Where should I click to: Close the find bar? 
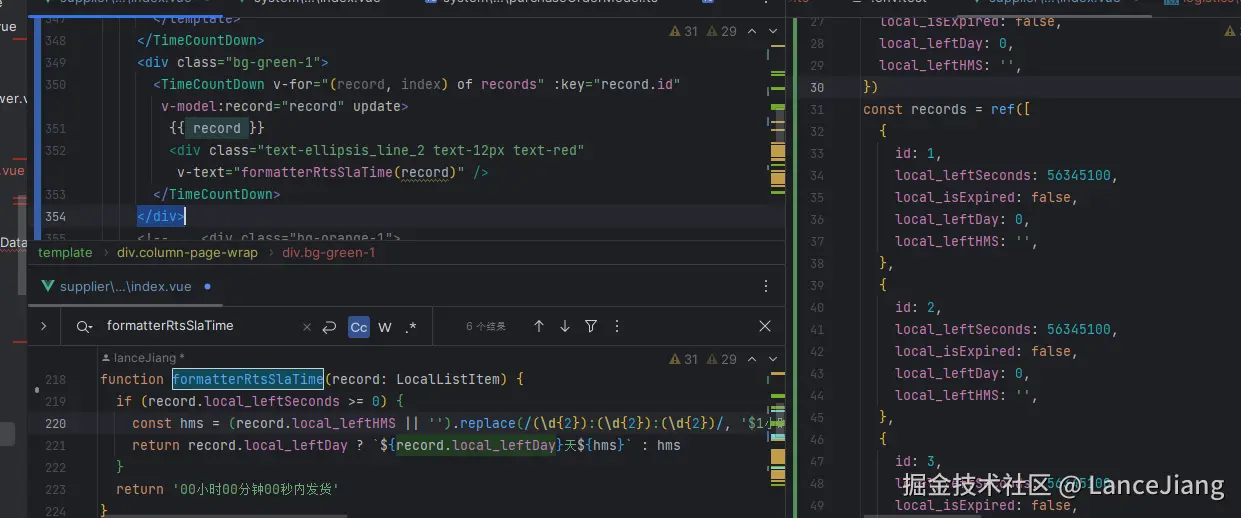click(765, 326)
